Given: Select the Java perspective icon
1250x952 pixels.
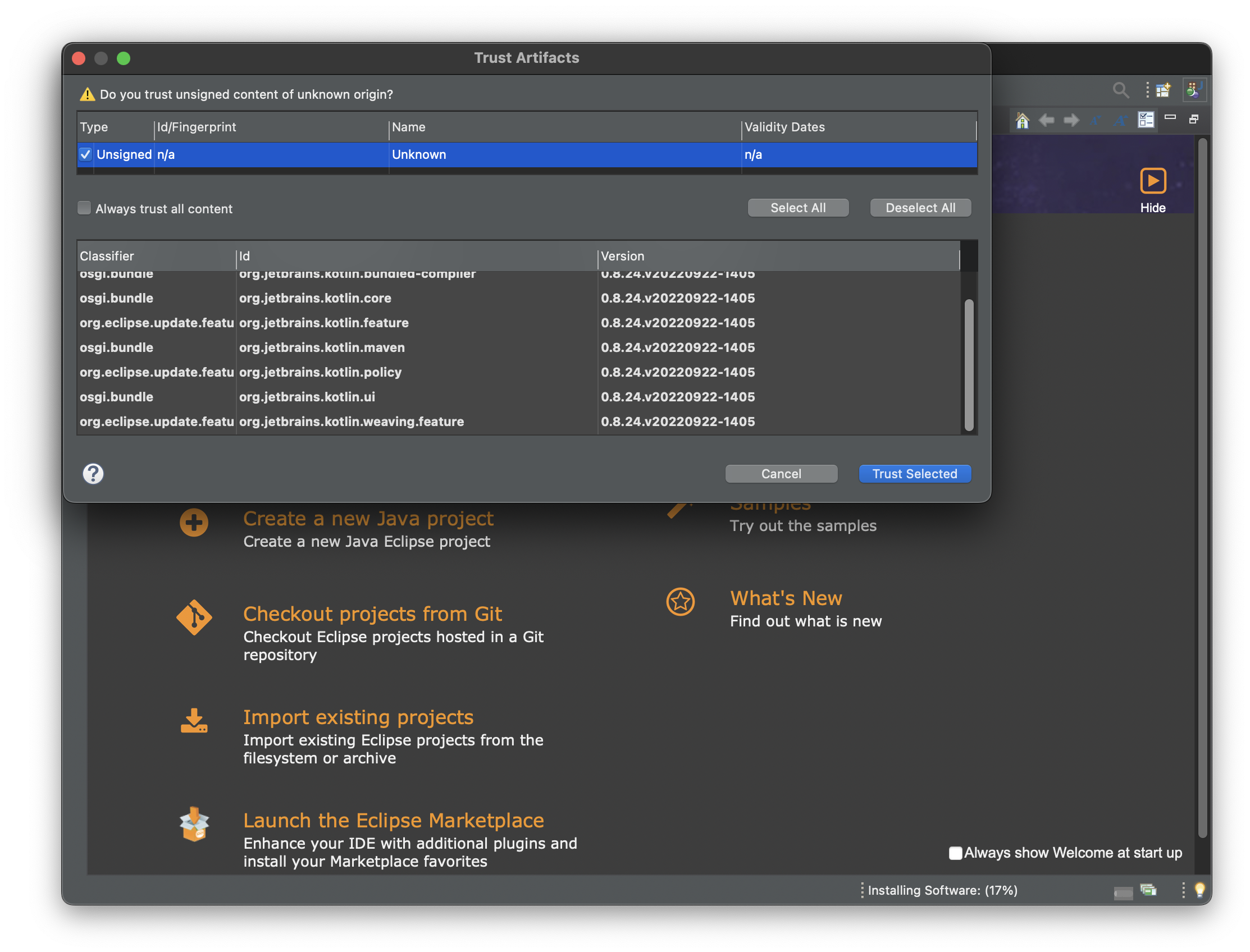Looking at the screenshot, I should coord(1193,90).
